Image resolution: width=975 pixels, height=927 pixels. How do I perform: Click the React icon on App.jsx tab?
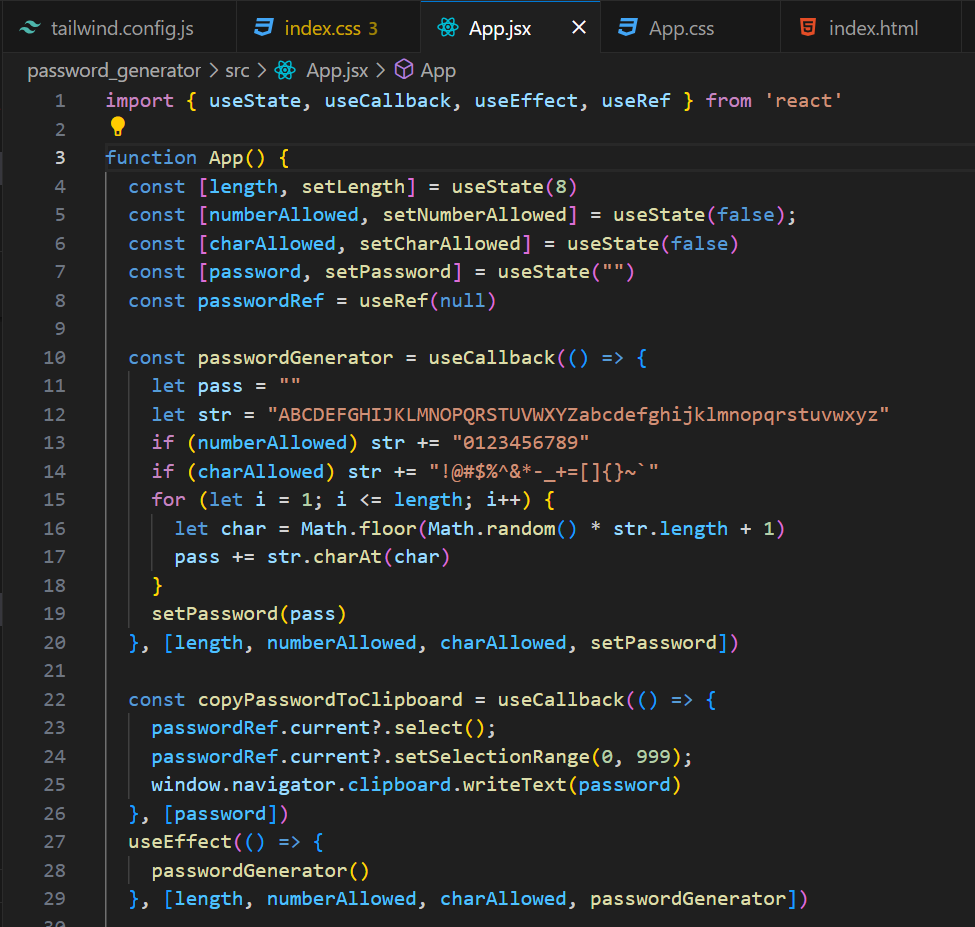[x=448, y=28]
